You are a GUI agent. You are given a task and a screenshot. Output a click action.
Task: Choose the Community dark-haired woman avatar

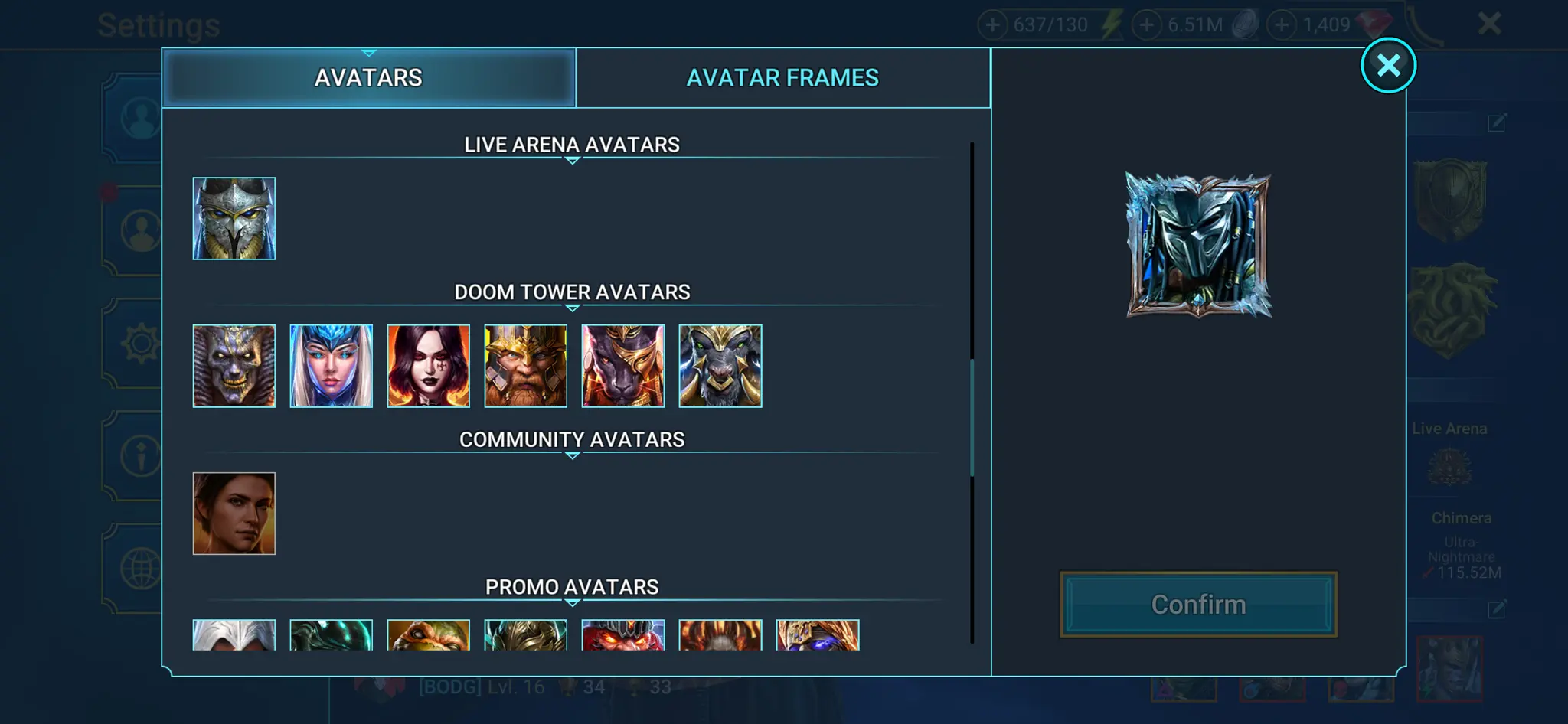234,514
